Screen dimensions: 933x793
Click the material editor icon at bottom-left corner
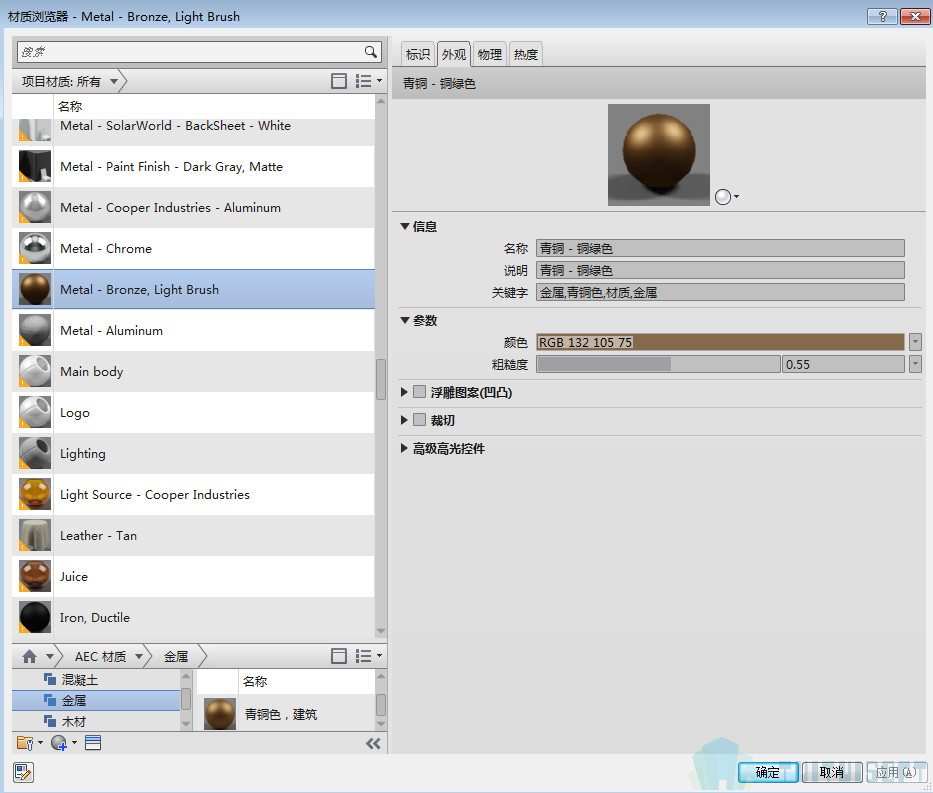tap(23, 771)
